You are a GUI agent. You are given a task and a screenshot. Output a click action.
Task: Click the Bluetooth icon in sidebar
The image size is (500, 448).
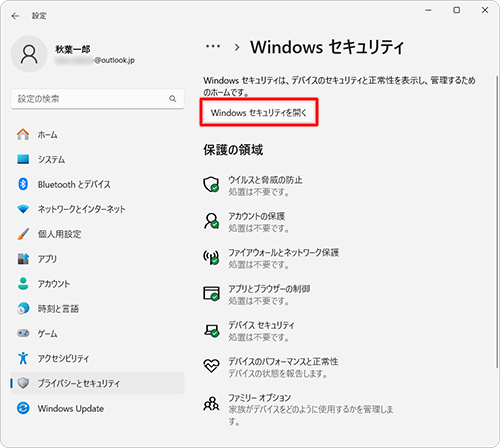(x=23, y=184)
